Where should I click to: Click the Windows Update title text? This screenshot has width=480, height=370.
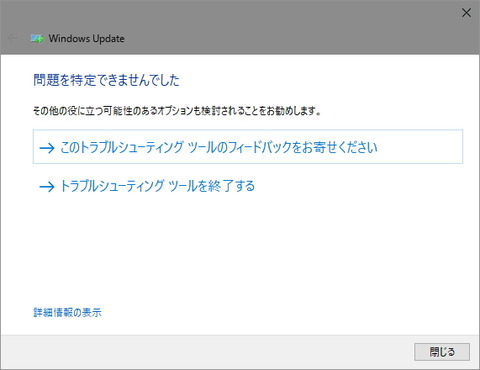87,38
